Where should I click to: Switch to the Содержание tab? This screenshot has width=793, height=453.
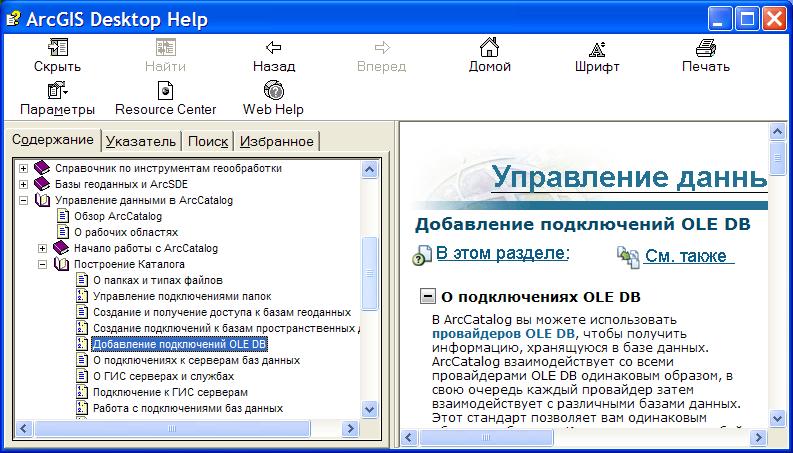tap(53, 140)
